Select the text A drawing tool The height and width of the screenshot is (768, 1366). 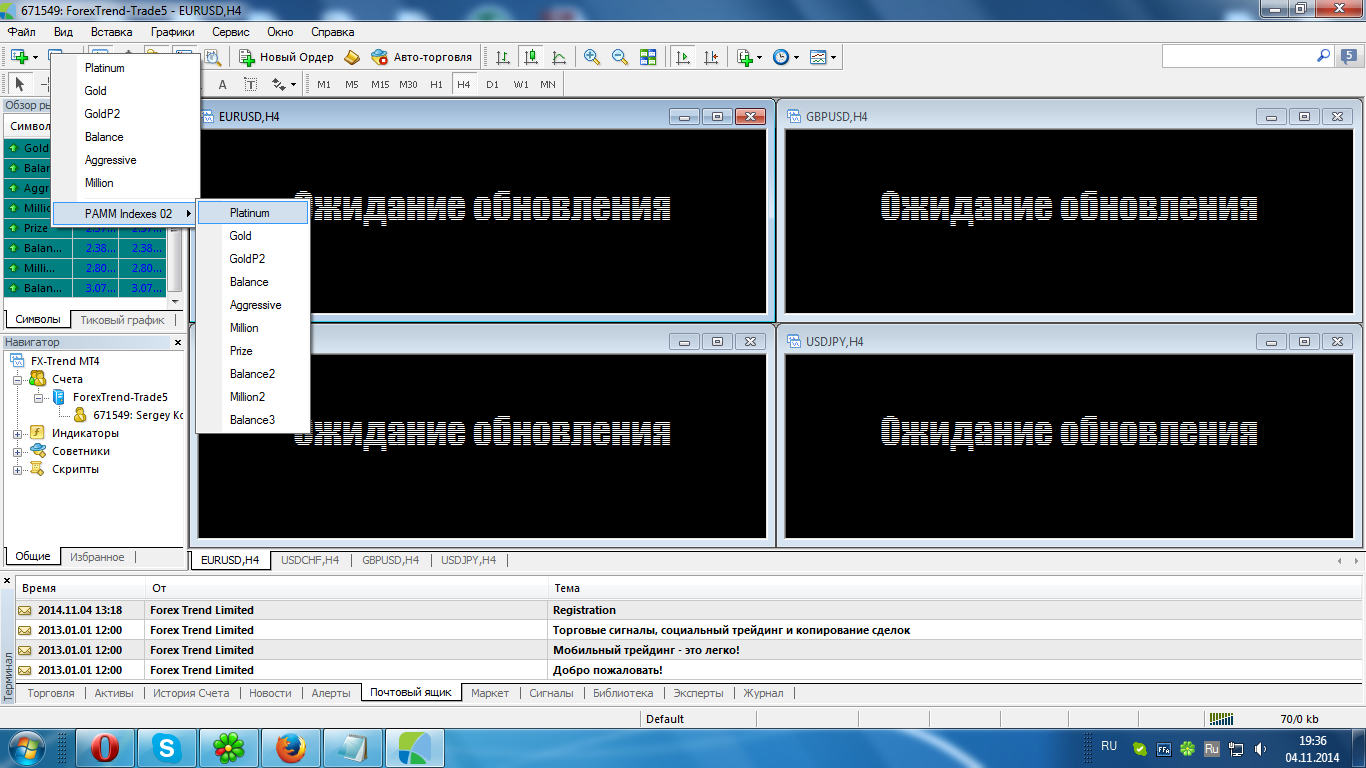(222, 84)
